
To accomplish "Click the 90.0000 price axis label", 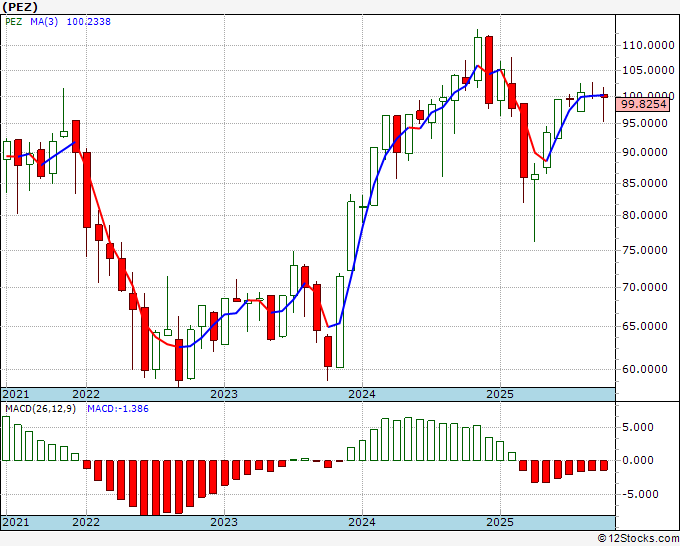I will point(645,152).
